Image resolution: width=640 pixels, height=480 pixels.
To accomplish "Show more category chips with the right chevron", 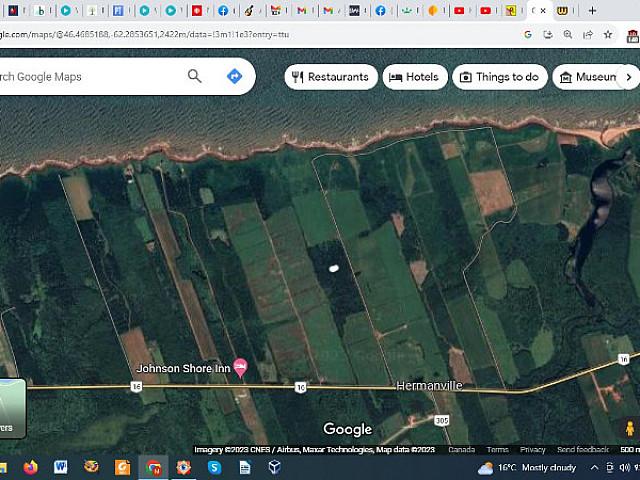I will tap(629, 77).
